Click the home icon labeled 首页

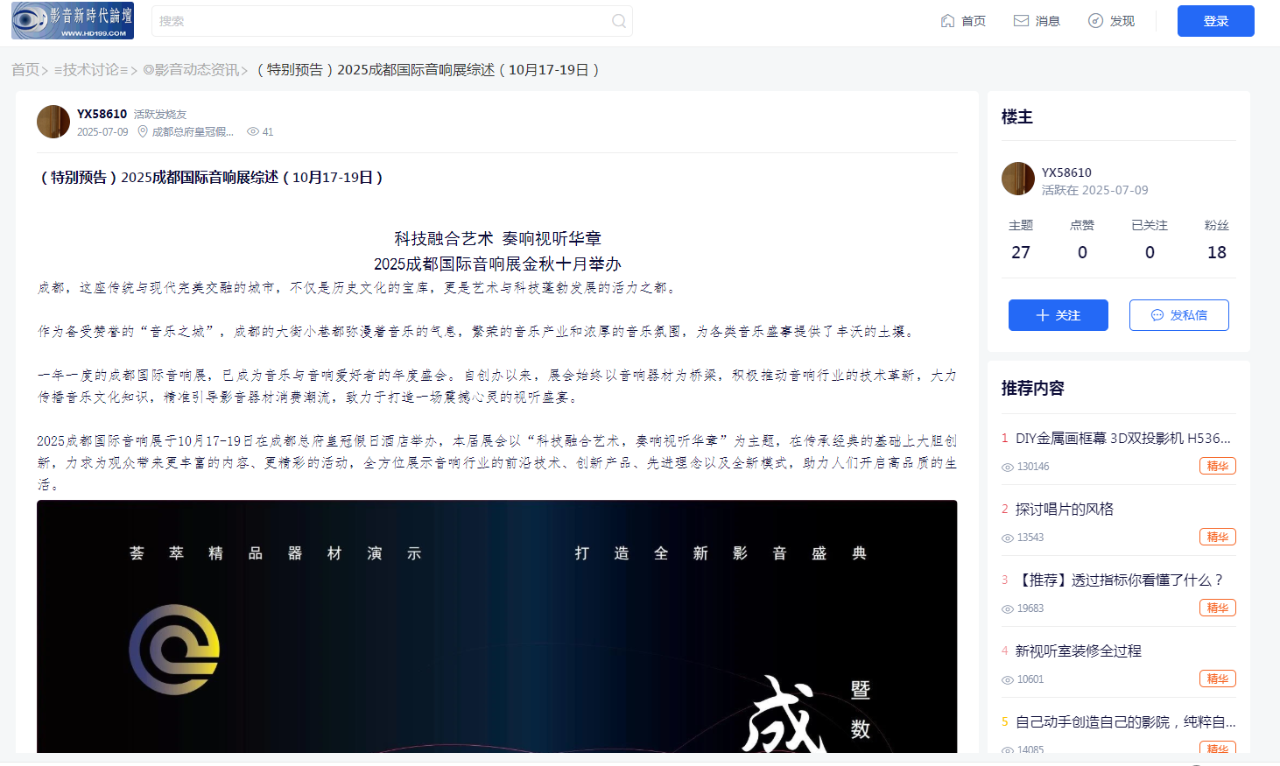pos(948,21)
